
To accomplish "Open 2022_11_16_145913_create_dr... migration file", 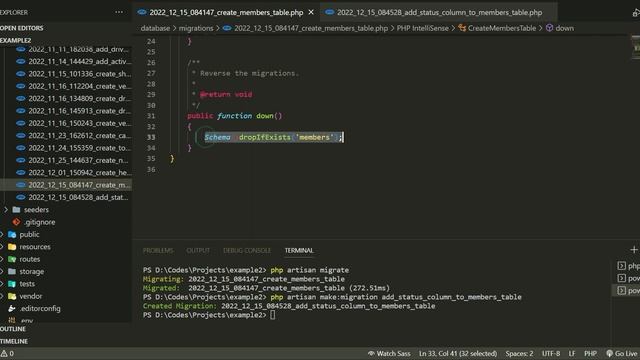I will click(80, 111).
